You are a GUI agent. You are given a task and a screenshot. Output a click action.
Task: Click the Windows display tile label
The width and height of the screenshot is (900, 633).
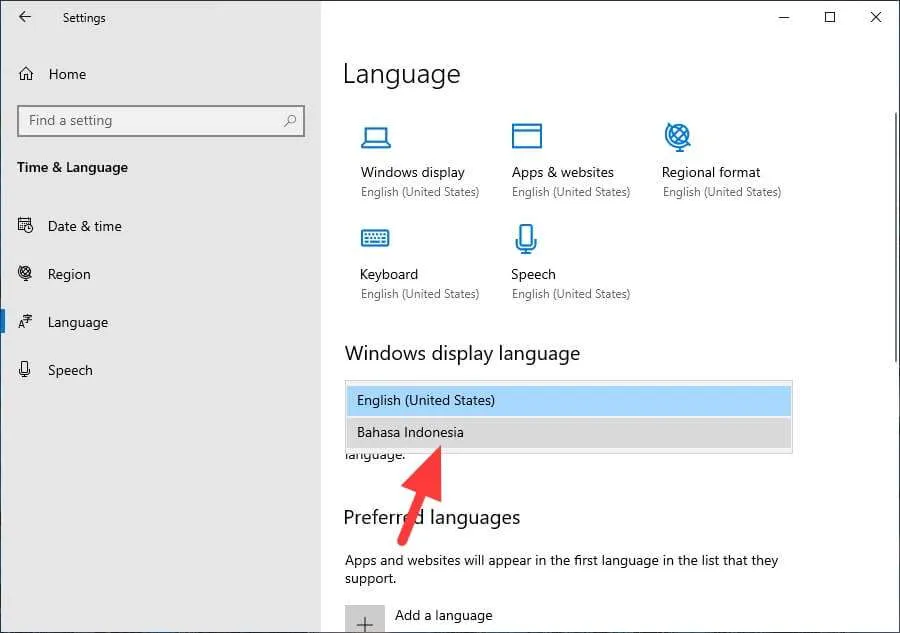click(413, 172)
